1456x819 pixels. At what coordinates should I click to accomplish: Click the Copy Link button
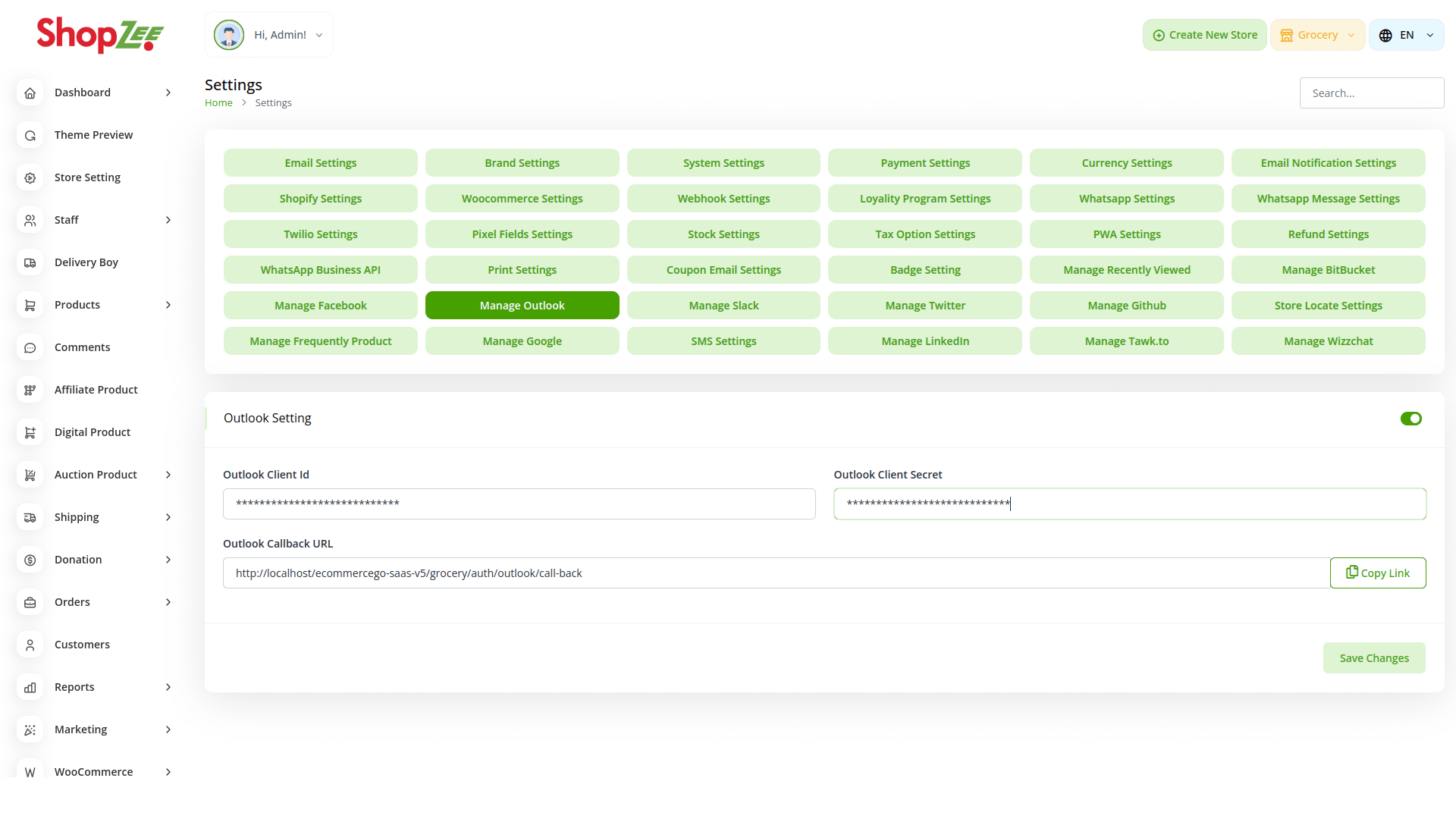click(1377, 573)
